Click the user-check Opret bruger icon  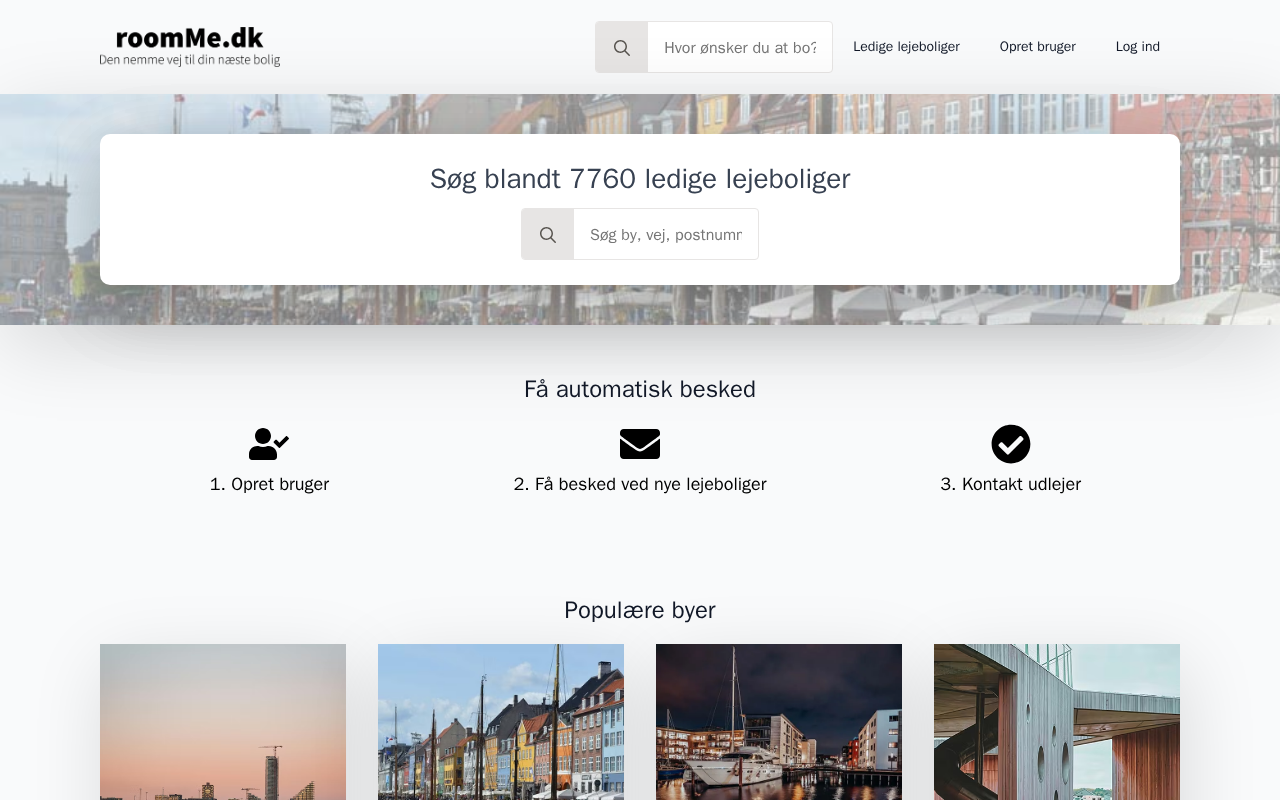pos(269,444)
